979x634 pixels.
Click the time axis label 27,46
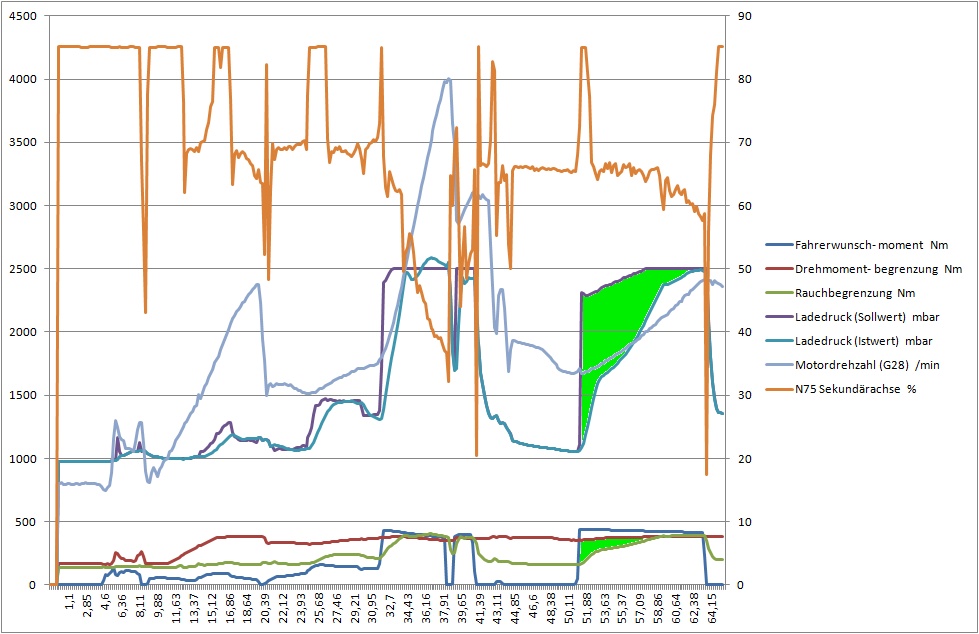click(337, 608)
